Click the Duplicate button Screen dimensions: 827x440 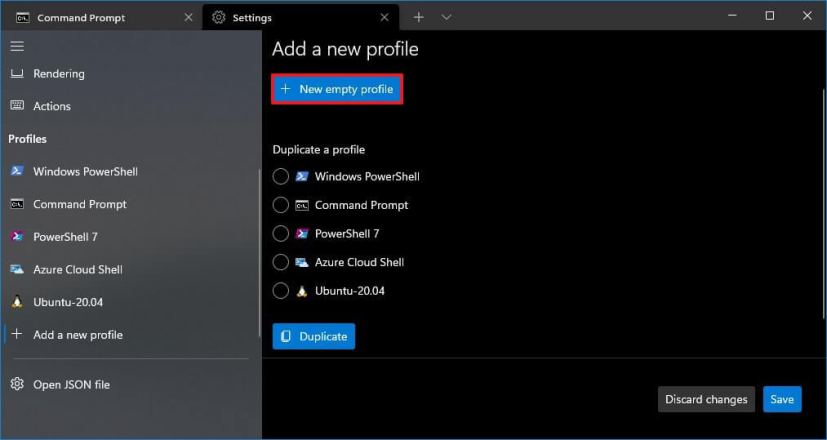[x=314, y=336]
